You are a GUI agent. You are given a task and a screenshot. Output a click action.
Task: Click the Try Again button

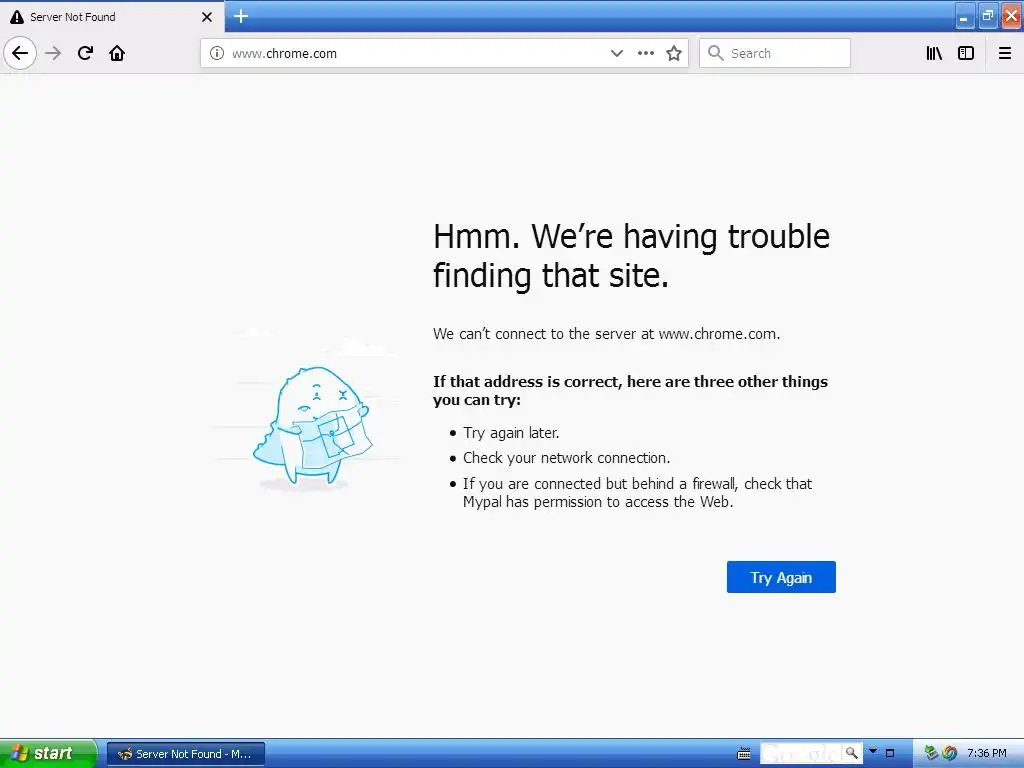point(781,577)
